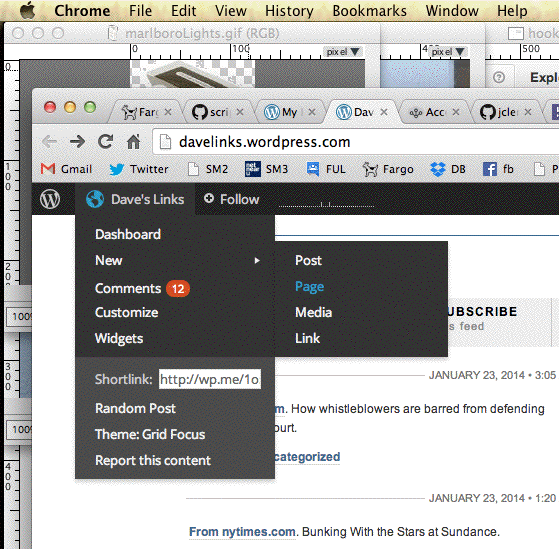559x549 pixels.
Task: Open the pixel units dropdown in marlboroLights window
Action: pos(343,52)
